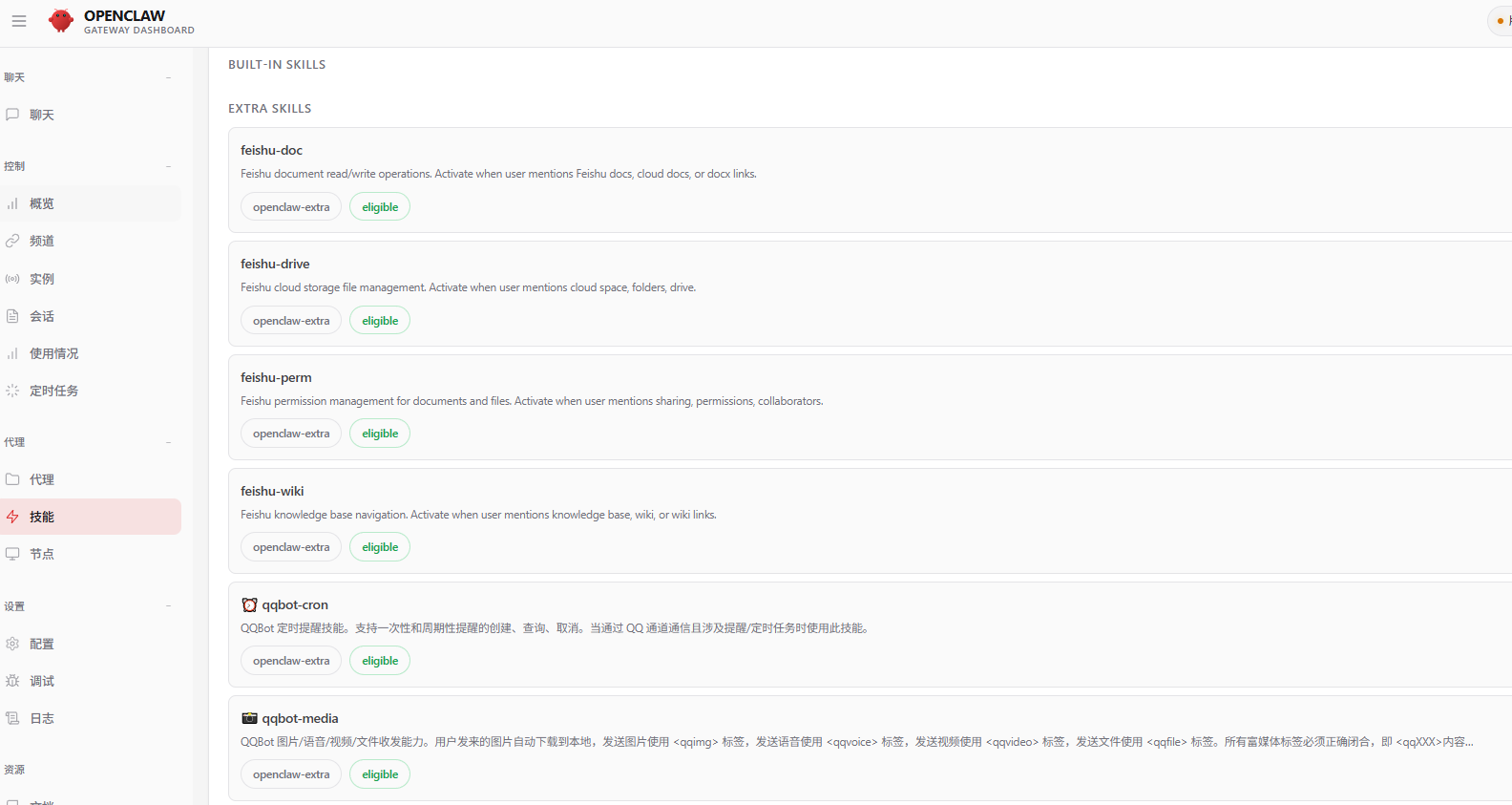Screen dimensions: 1512x805
Task: Collapse the 聊天 sidebar section
Action: click(x=168, y=77)
